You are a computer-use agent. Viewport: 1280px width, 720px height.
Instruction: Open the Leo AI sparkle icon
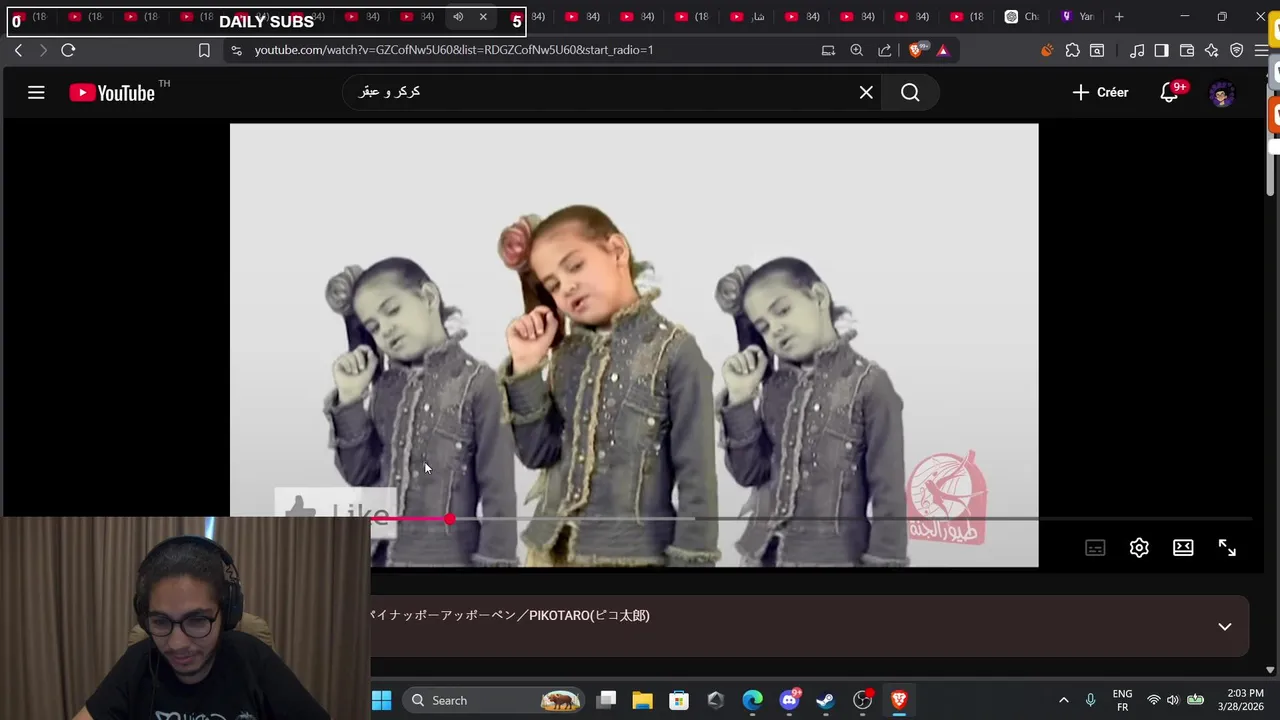coord(1212,50)
